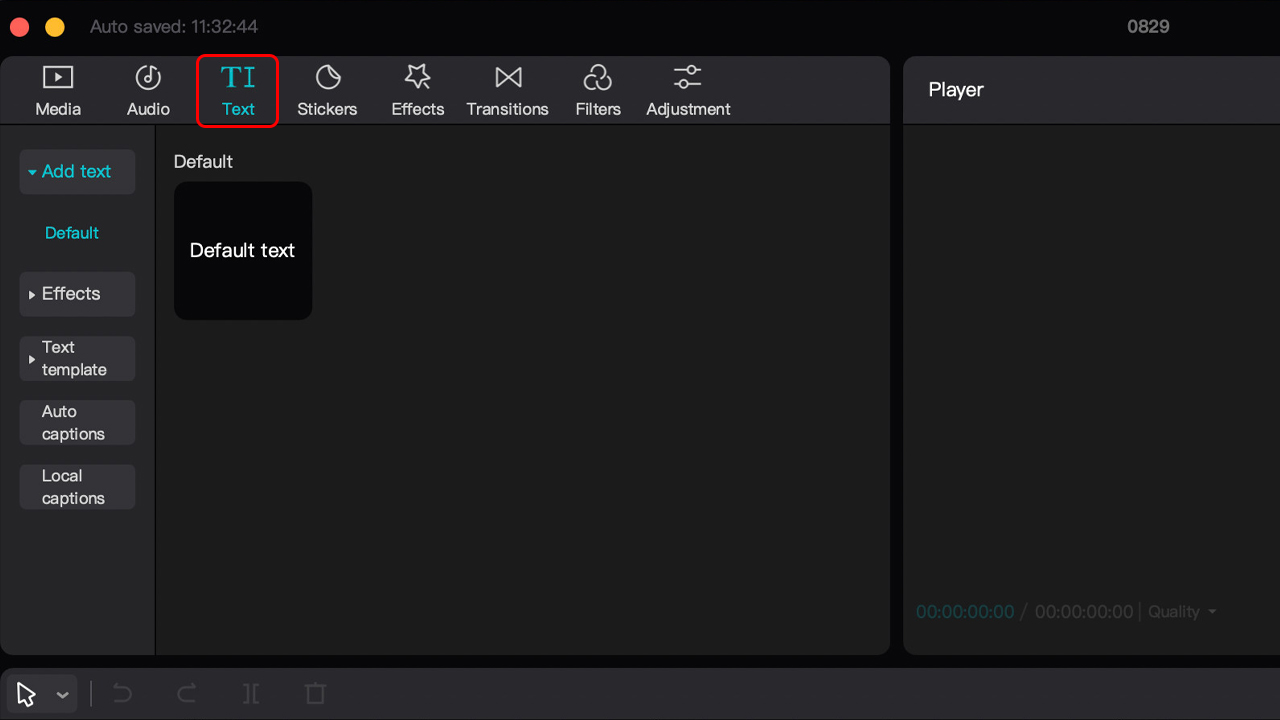Open the Quality dropdown in the Player

pos(1182,612)
